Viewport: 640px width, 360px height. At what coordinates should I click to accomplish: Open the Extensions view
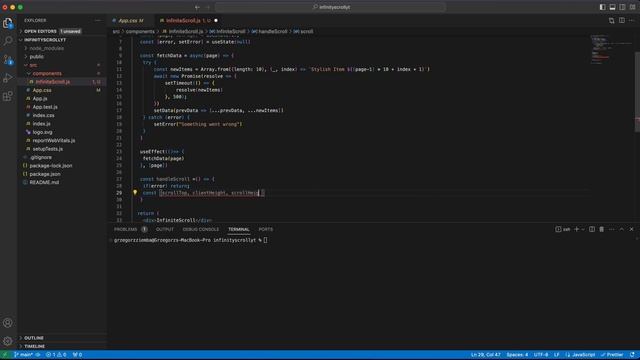(x=8, y=96)
